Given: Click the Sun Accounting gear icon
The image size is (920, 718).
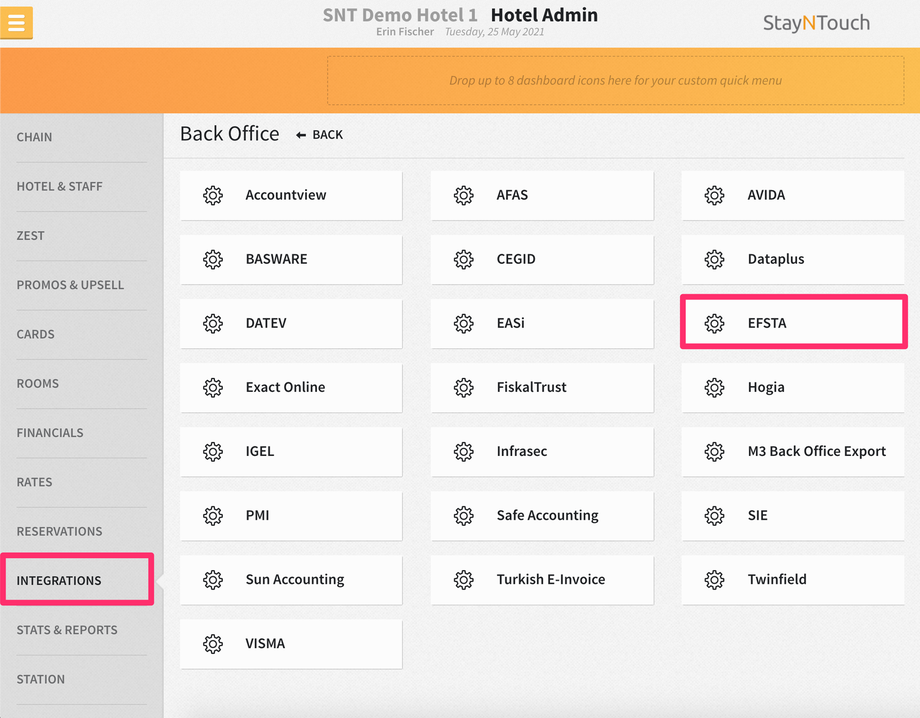Looking at the screenshot, I should [x=213, y=580].
